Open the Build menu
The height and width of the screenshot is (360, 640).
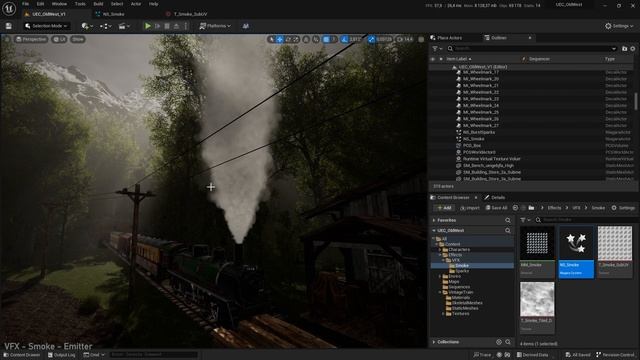pyautogui.click(x=98, y=4)
